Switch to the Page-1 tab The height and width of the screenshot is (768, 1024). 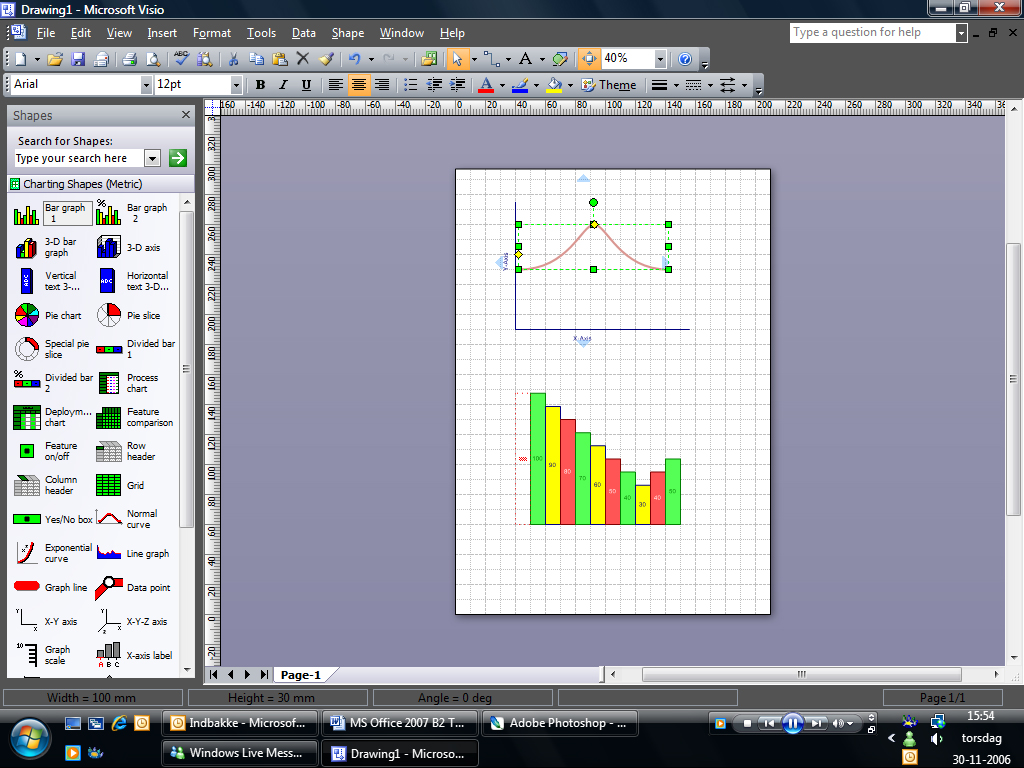[300, 675]
